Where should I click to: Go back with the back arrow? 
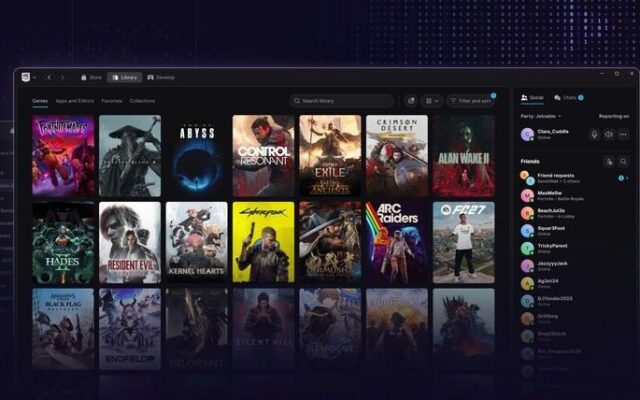coord(49,78)
